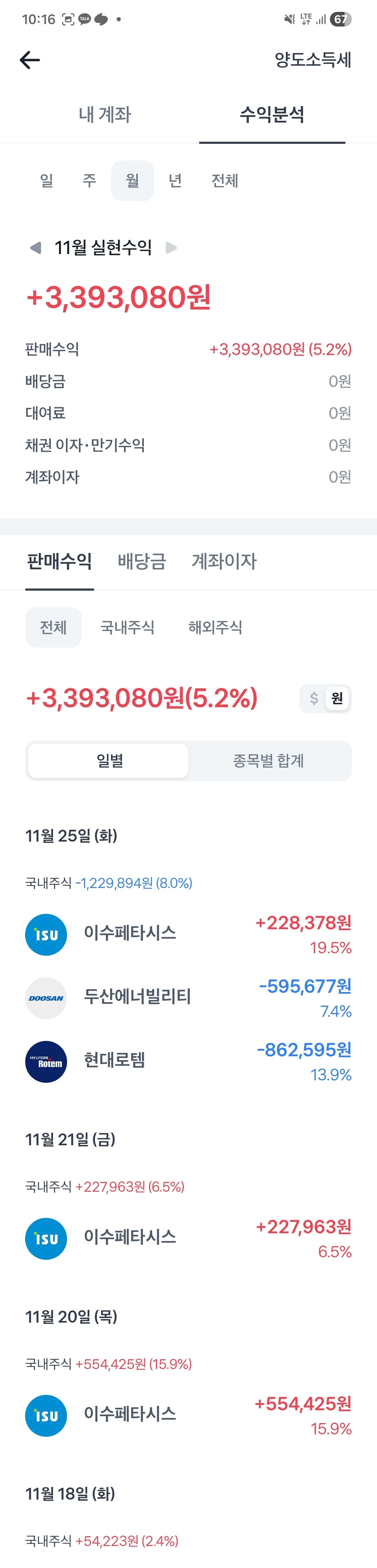Tap the back arrow icon
The height and width of the screenshot is (1568, 377).
(x=29, y=60)
